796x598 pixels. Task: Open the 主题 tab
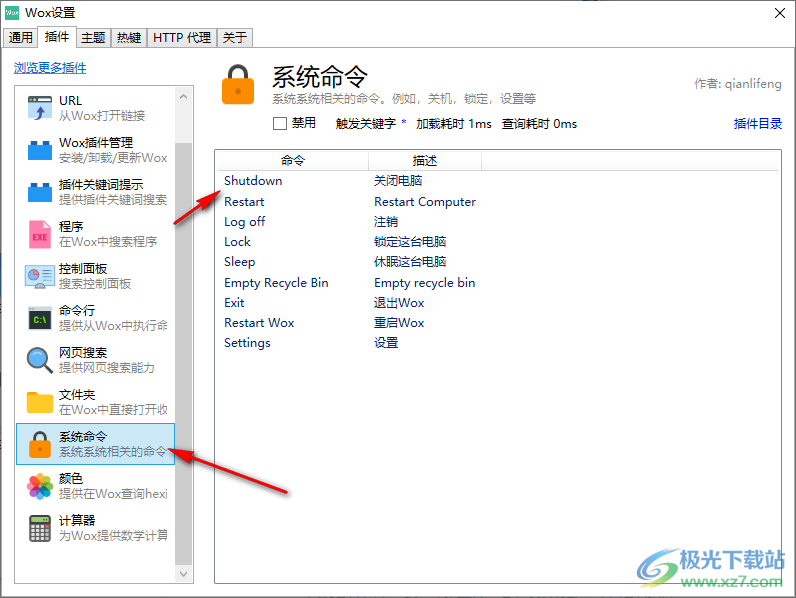(93, 38)
